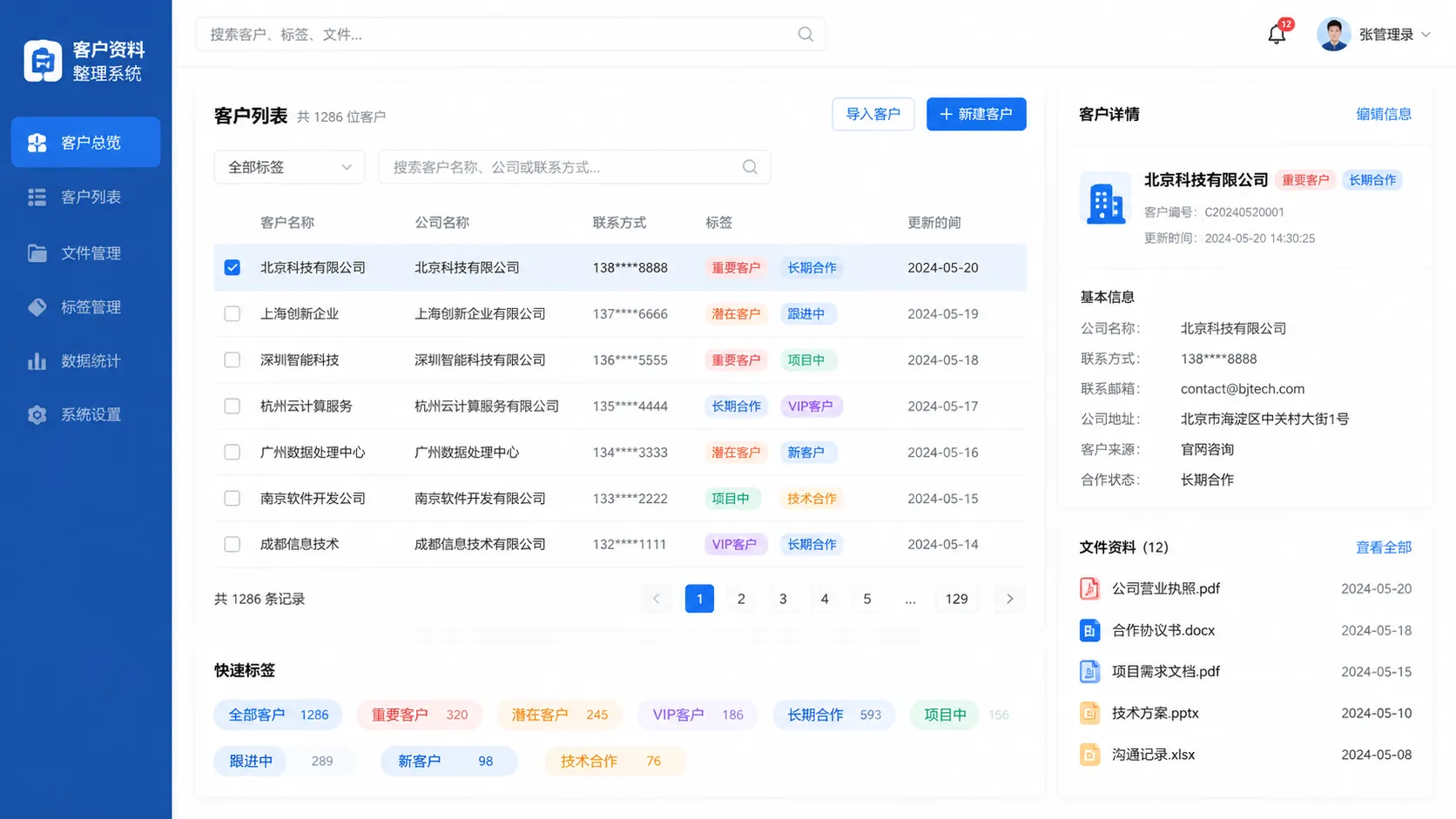Click the customer search magnifier icon

(750, 167)
